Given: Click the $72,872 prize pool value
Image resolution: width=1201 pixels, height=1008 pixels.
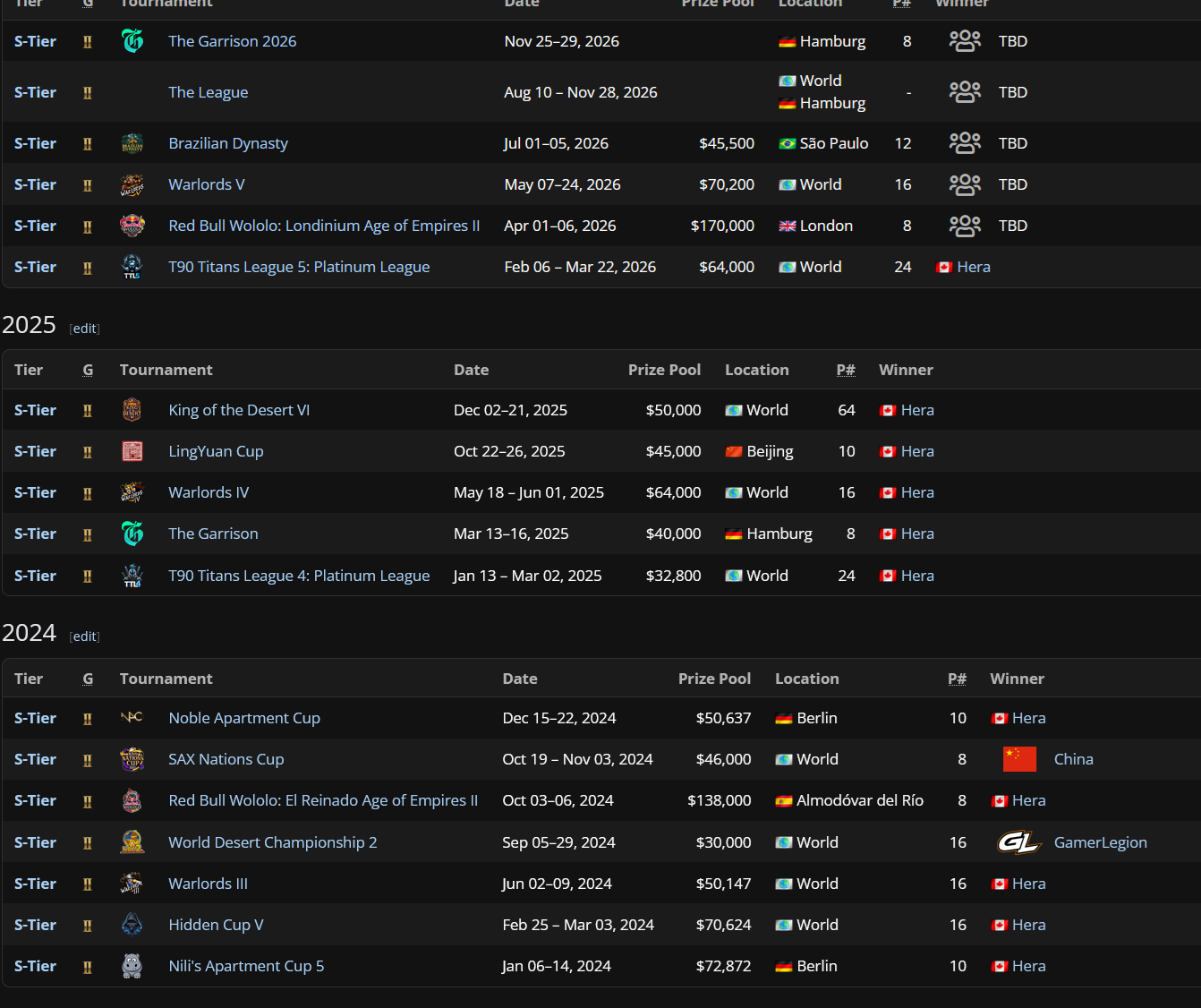Looking at the screenshot, I should pos(724,966).
